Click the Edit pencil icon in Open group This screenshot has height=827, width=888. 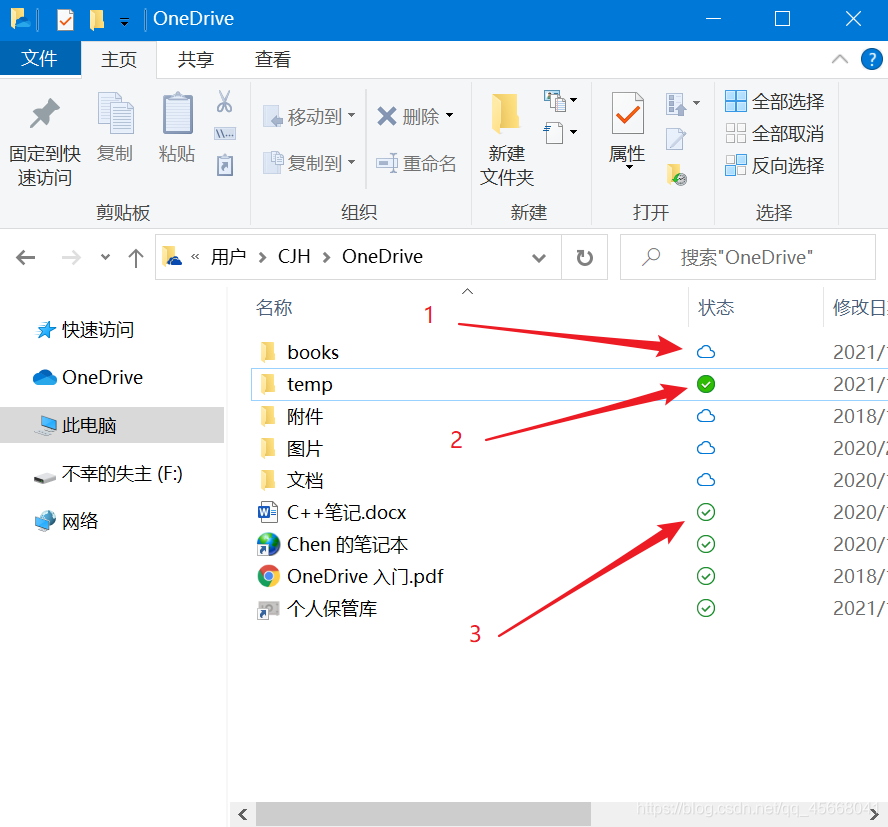676,139
